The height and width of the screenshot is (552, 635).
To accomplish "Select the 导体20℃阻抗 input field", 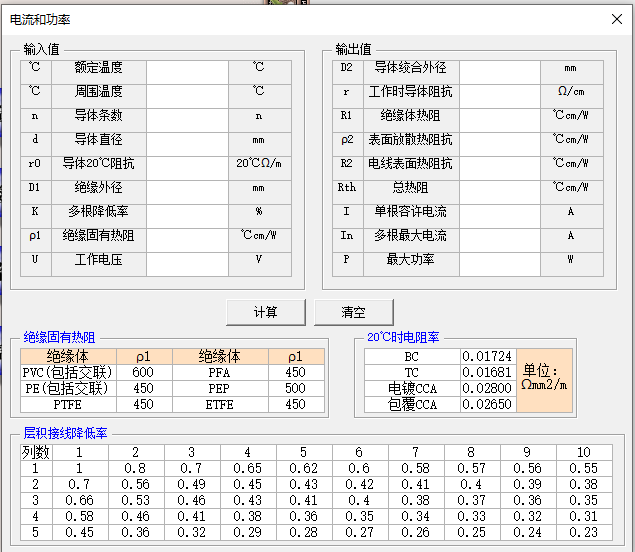I will (187, 165).
